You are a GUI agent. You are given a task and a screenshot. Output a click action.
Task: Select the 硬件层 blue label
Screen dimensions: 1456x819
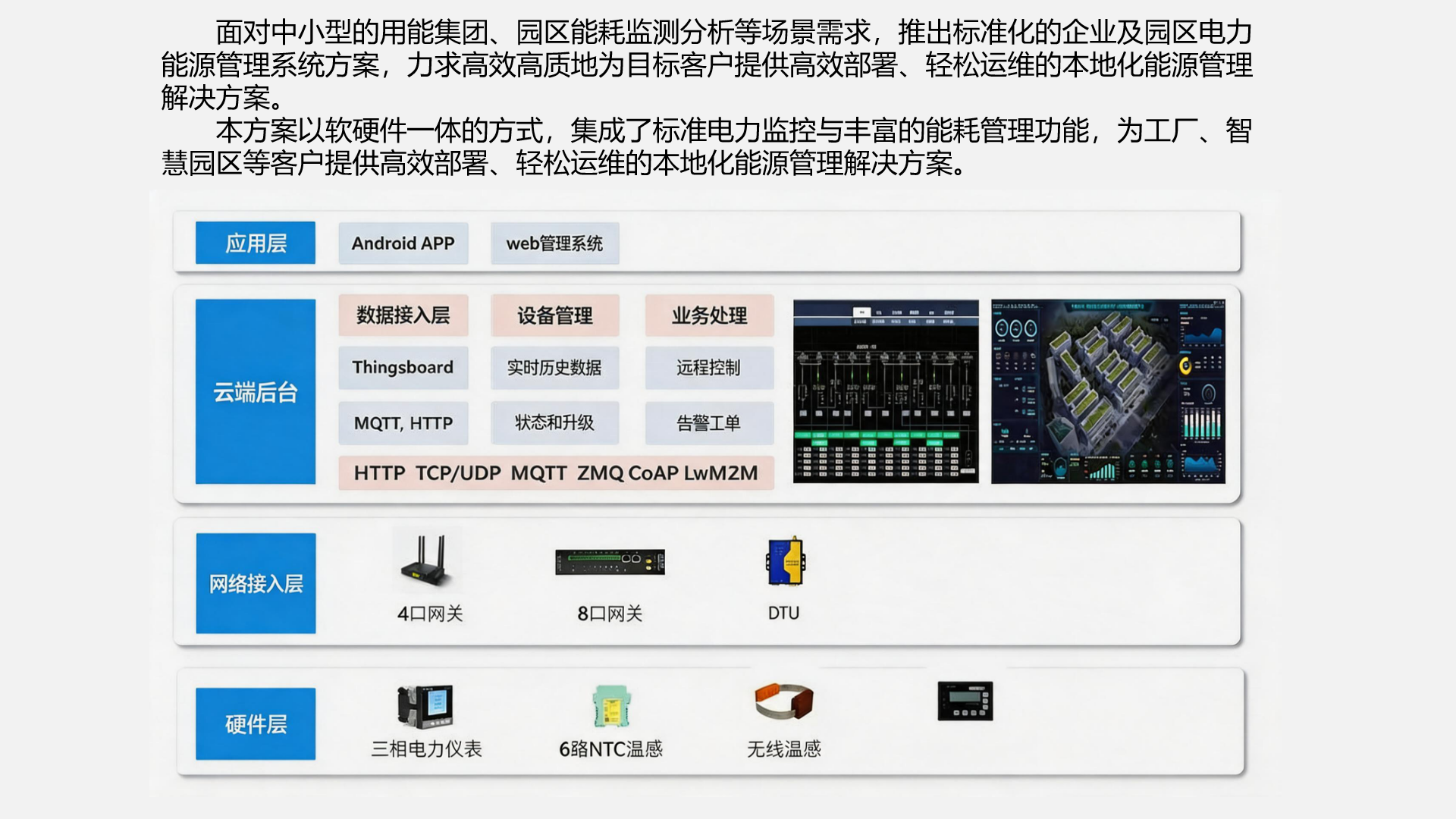click(x=256, y=723)
